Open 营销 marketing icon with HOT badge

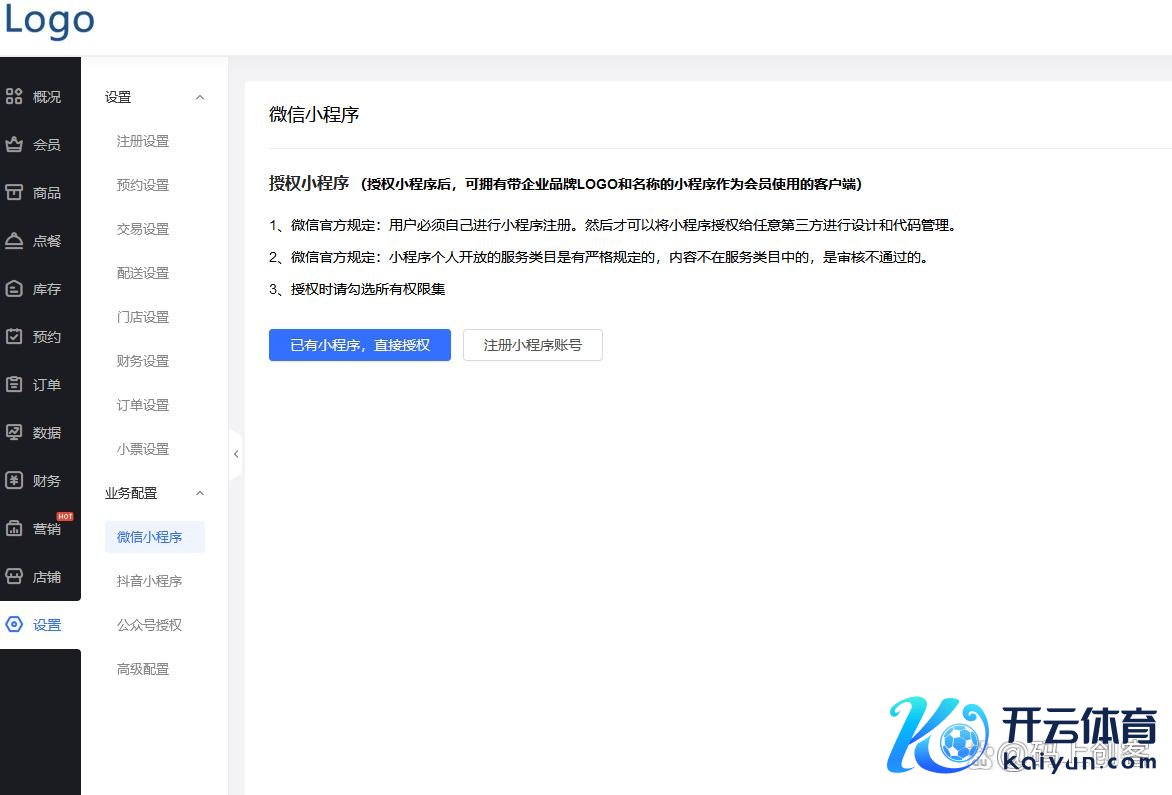(14, 529)
